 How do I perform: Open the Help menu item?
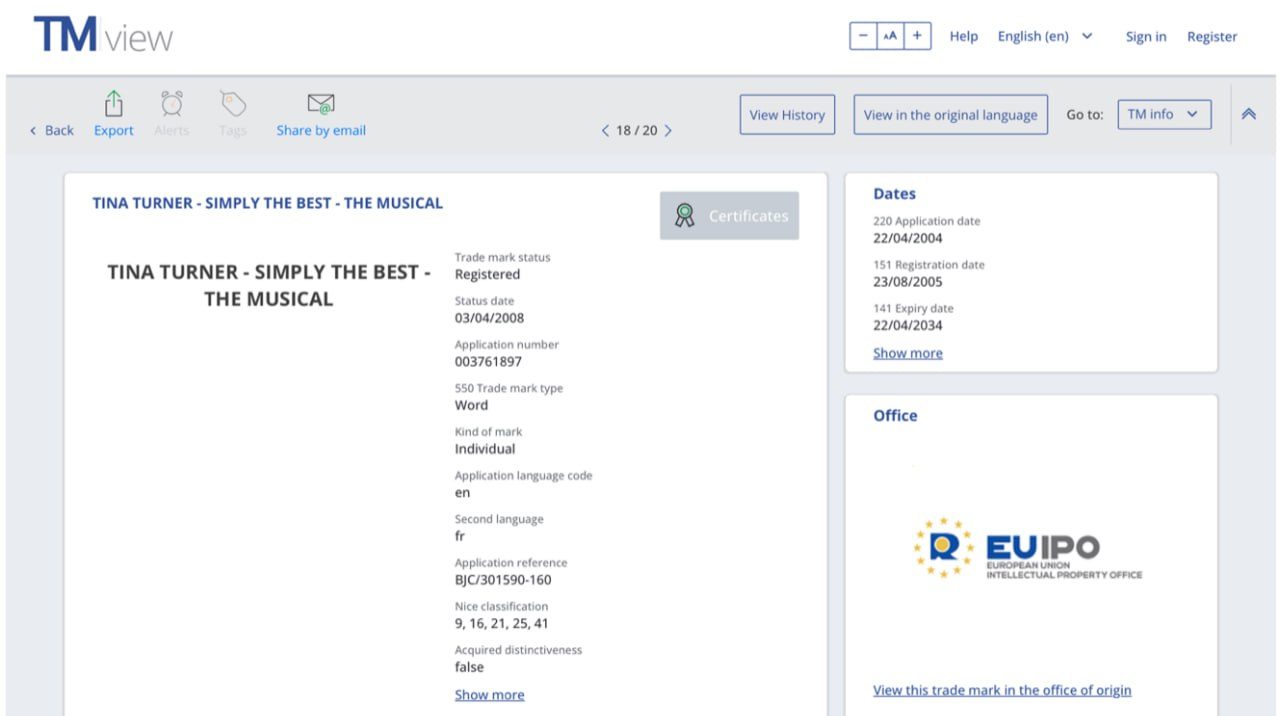(963, 37)
